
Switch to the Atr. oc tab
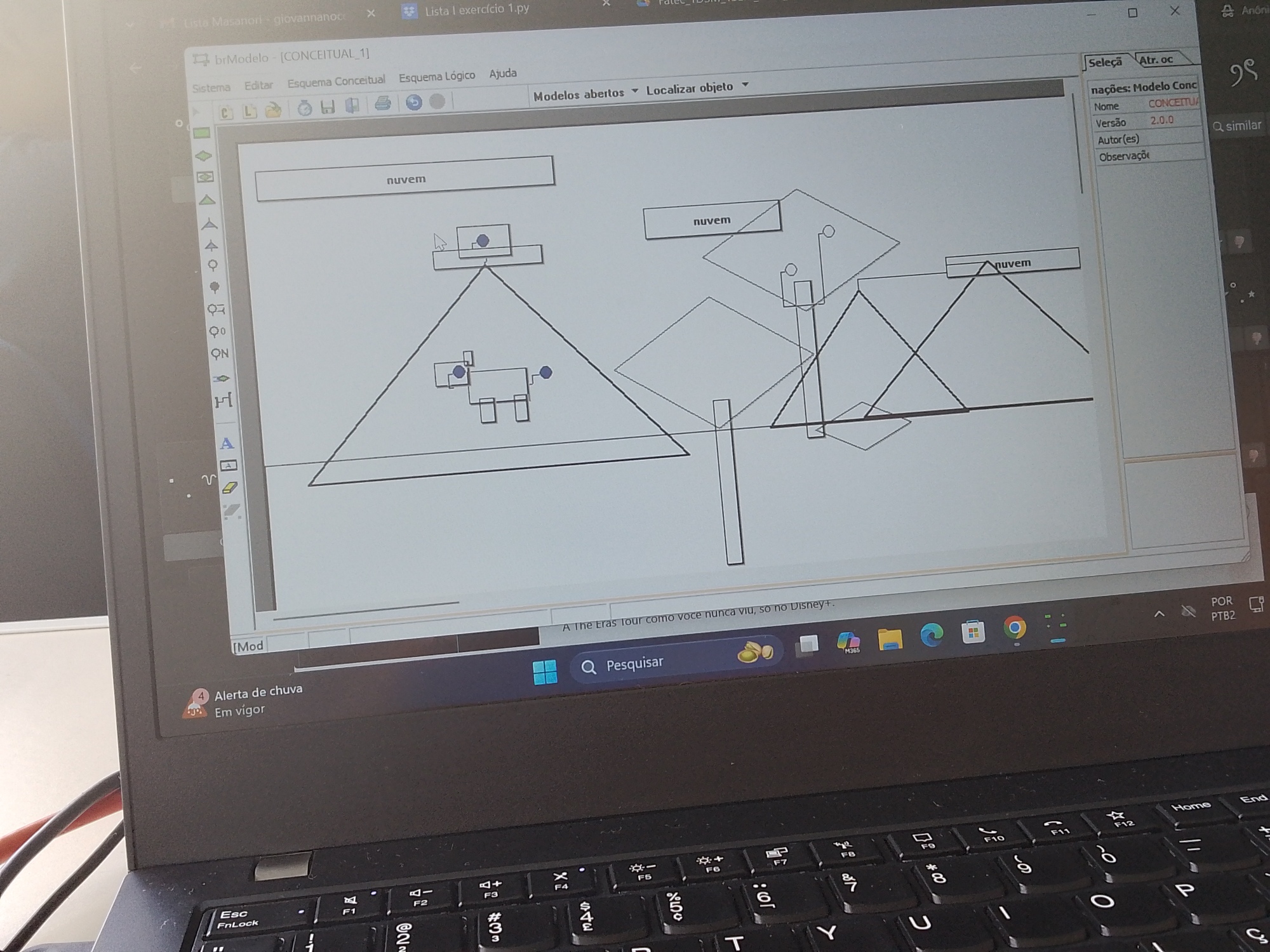[x=1156, y=60]
